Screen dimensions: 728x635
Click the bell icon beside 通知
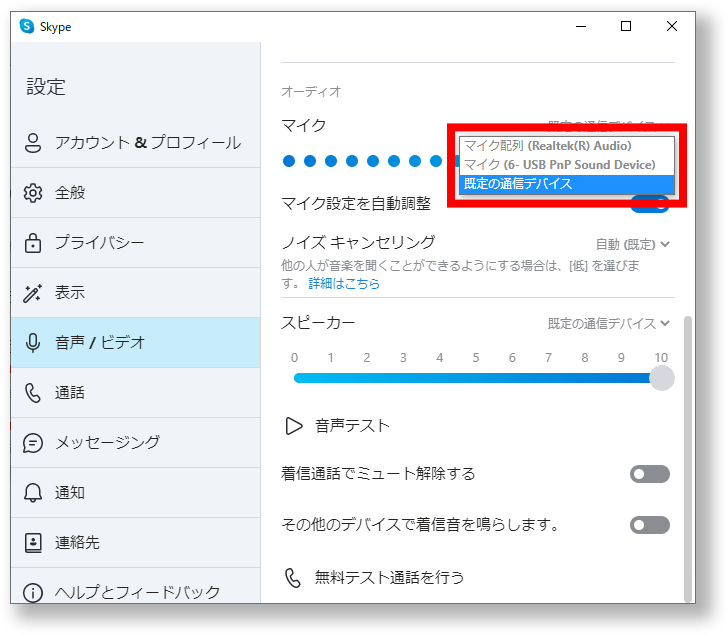click(x=32, y=492)
